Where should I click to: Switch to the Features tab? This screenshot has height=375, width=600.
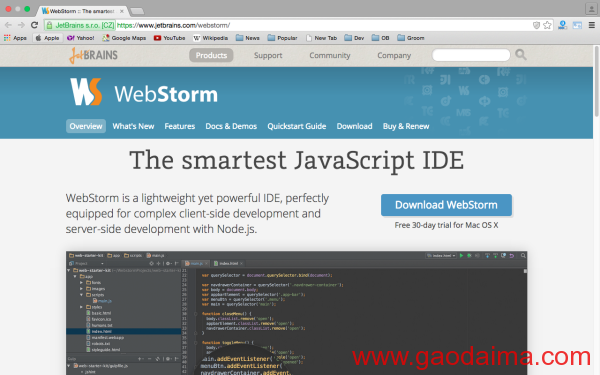pyautogui.click(x=179, y=126)
